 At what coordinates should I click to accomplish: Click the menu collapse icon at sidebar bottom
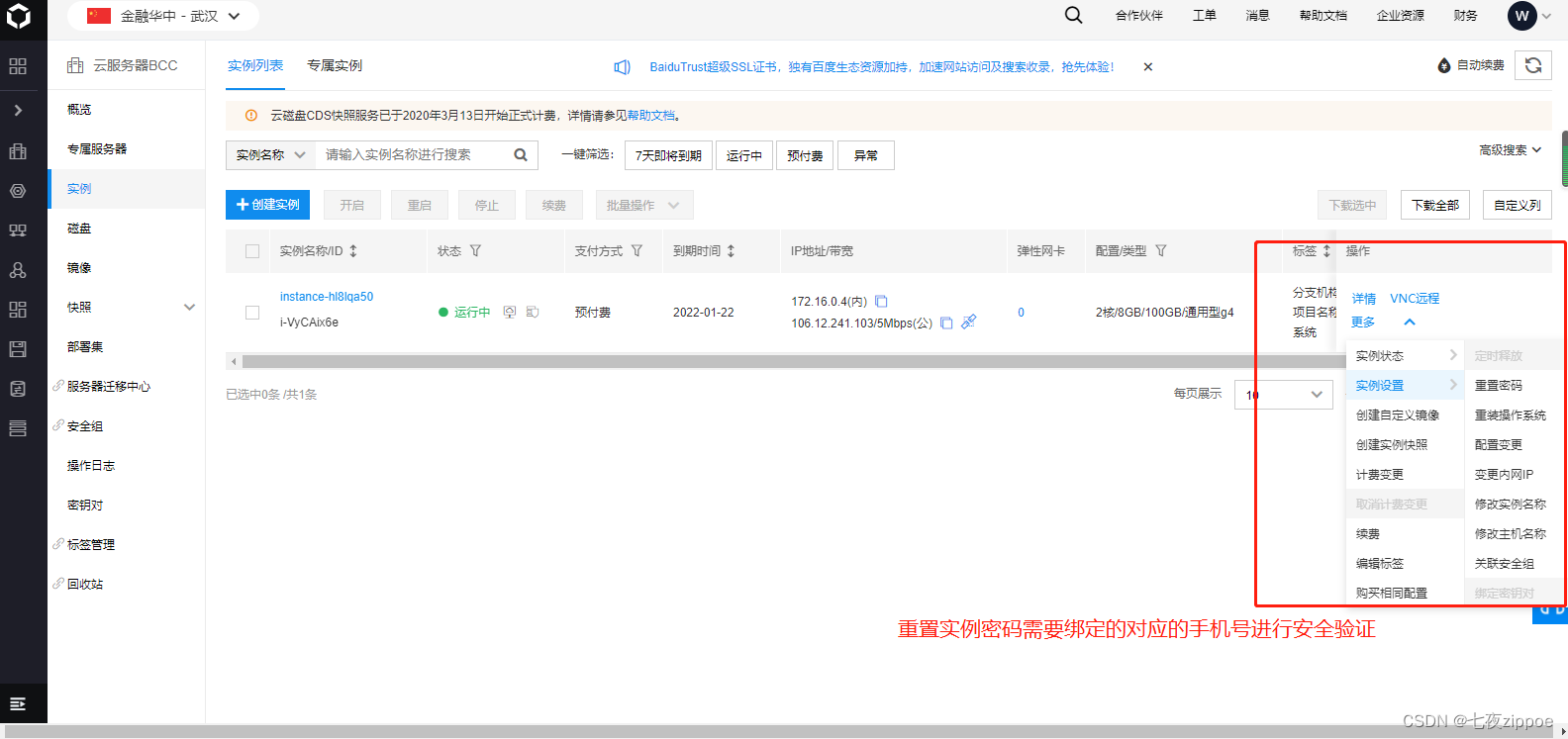(x=18, y=703)
